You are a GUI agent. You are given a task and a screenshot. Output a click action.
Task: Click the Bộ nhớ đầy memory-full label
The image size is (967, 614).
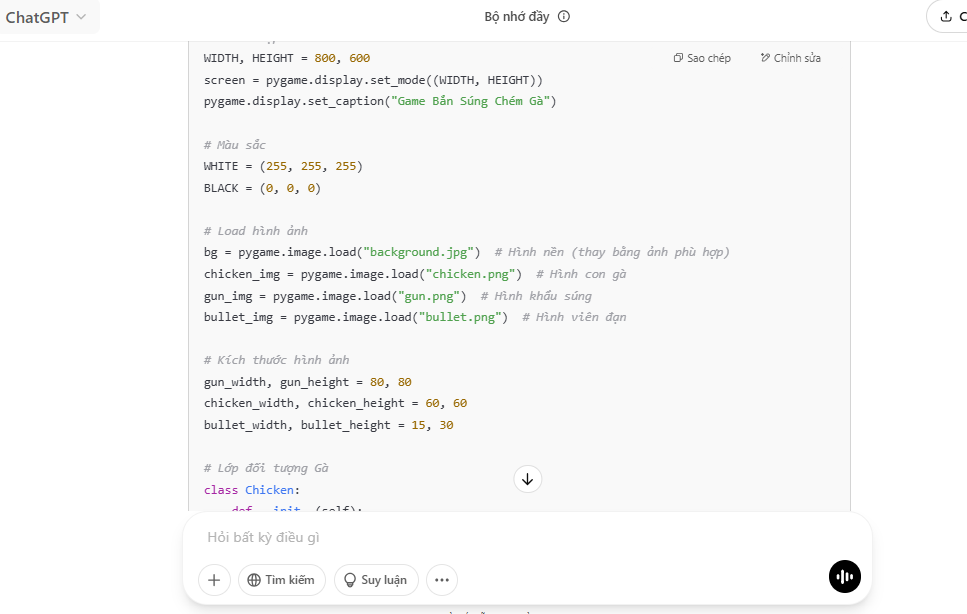pos(519,17)
